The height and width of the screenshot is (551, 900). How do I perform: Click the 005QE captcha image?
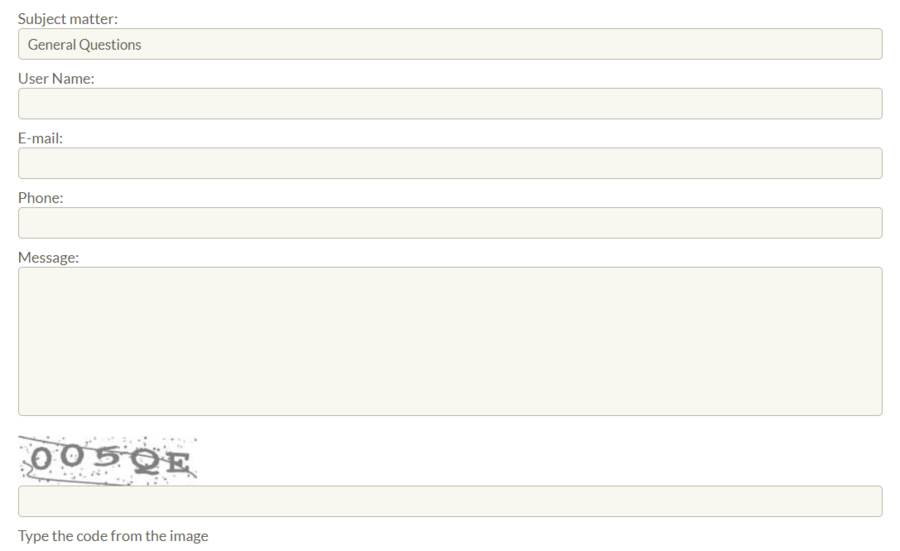pyautogui.click(x=108, y=460)
